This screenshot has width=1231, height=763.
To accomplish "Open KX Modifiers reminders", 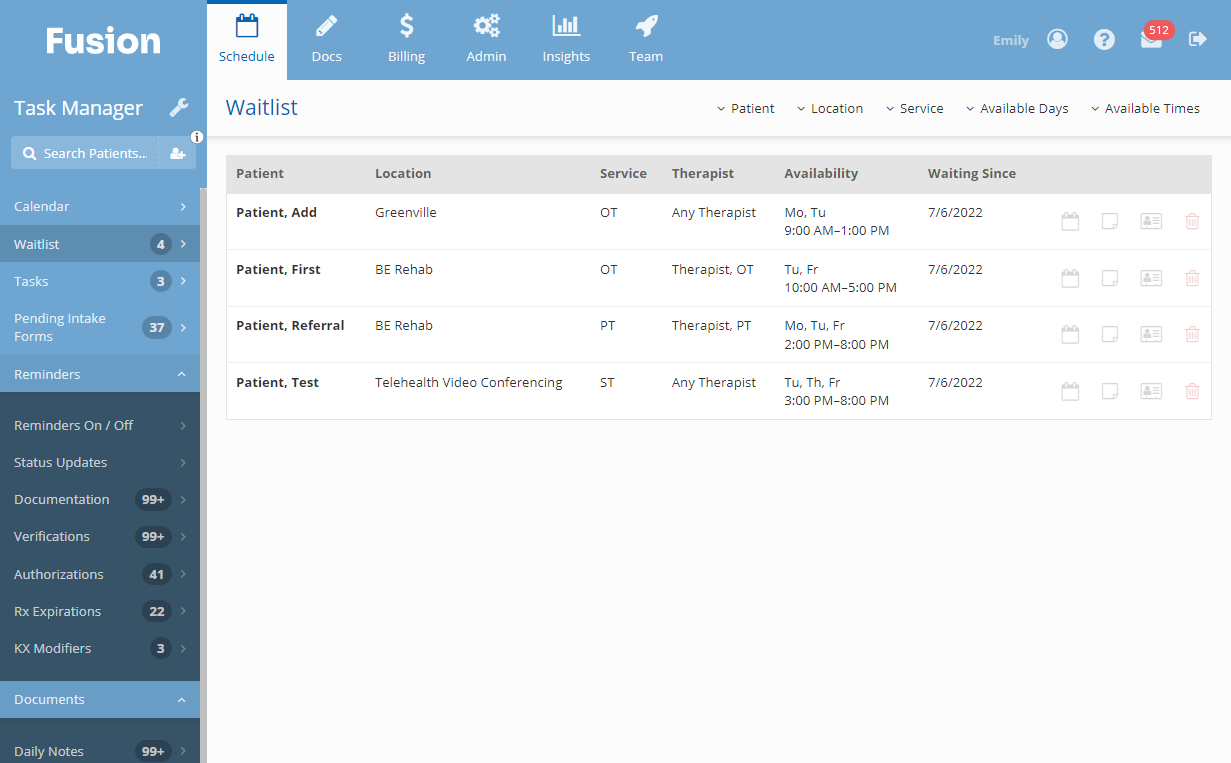I will tap(100, 648).
